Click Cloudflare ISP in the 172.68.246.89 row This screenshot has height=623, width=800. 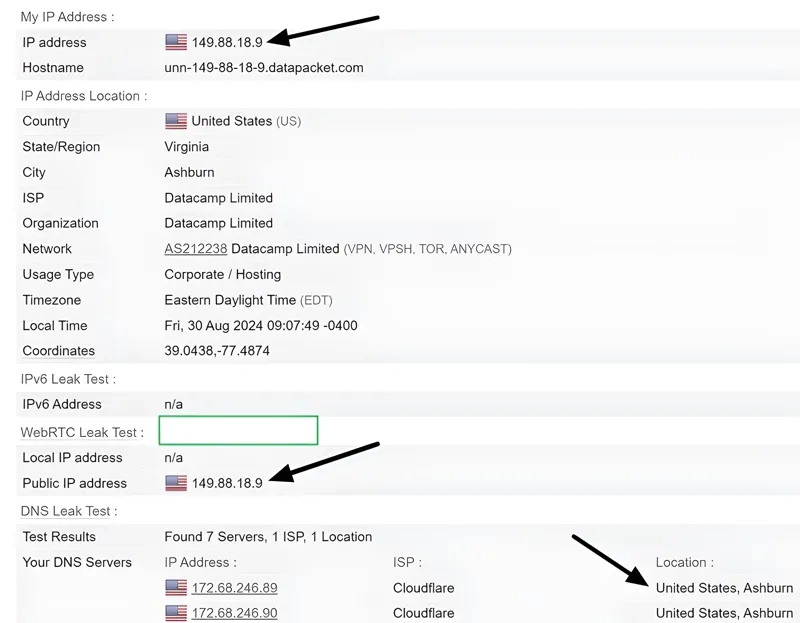[423, 588]
